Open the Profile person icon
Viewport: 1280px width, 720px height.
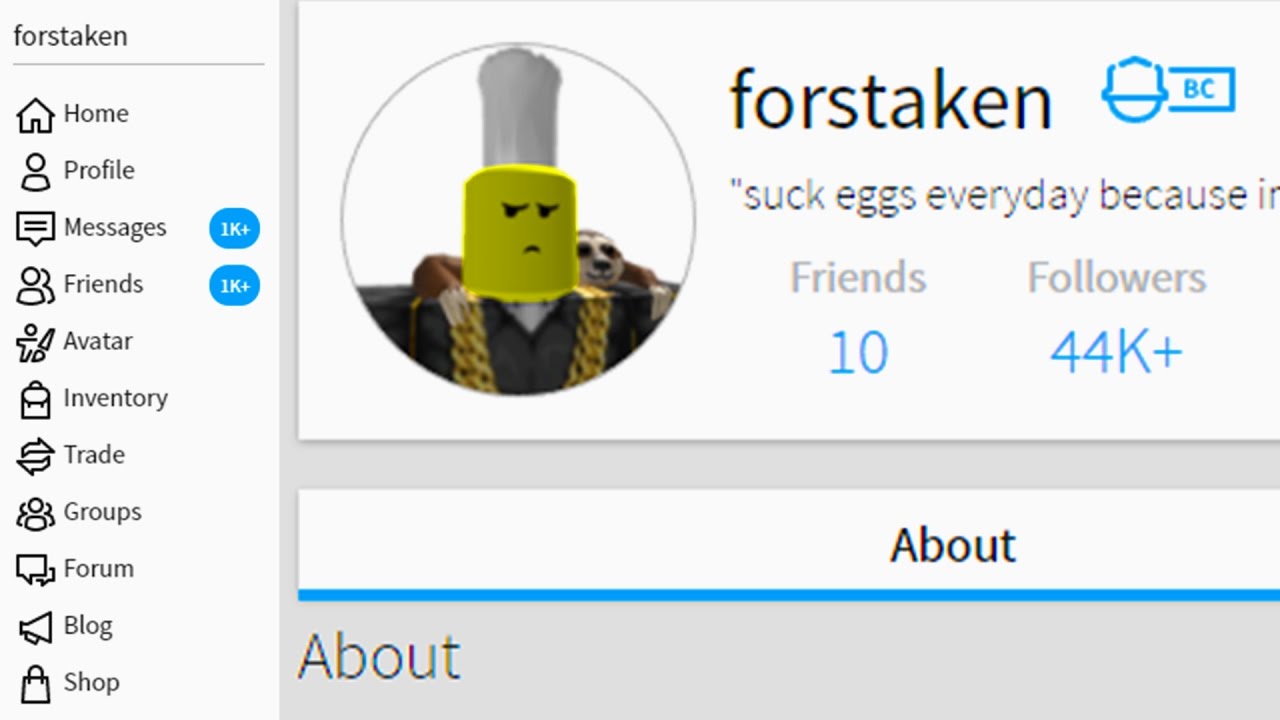[35, 171]
